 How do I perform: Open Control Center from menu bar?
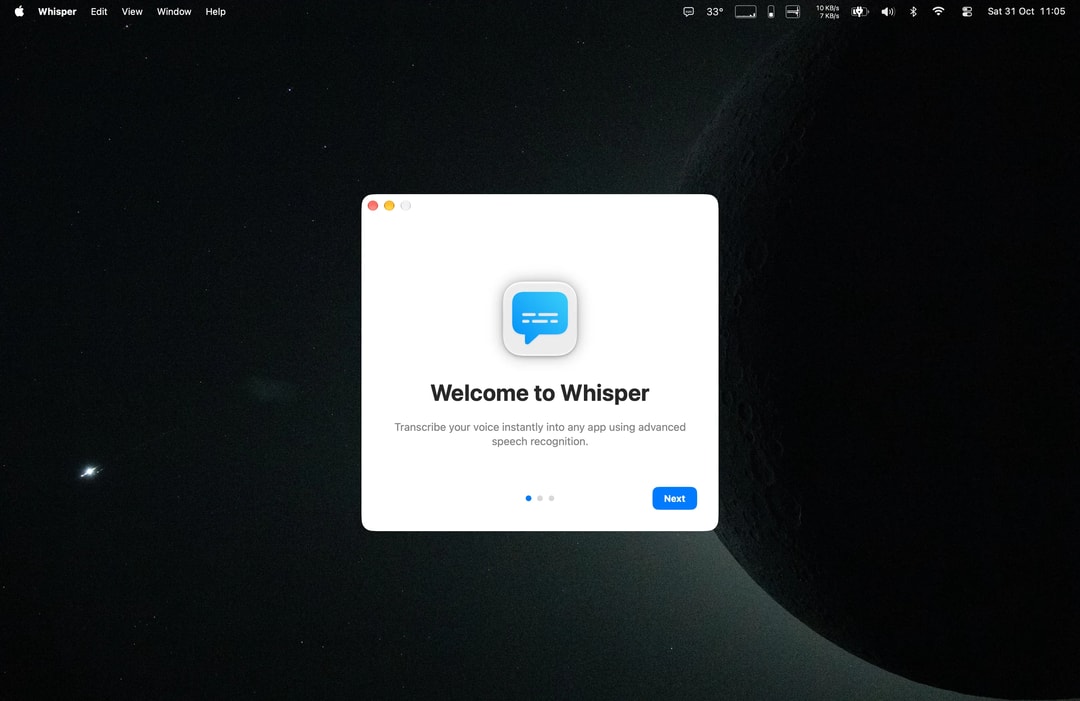pos(967,12)
